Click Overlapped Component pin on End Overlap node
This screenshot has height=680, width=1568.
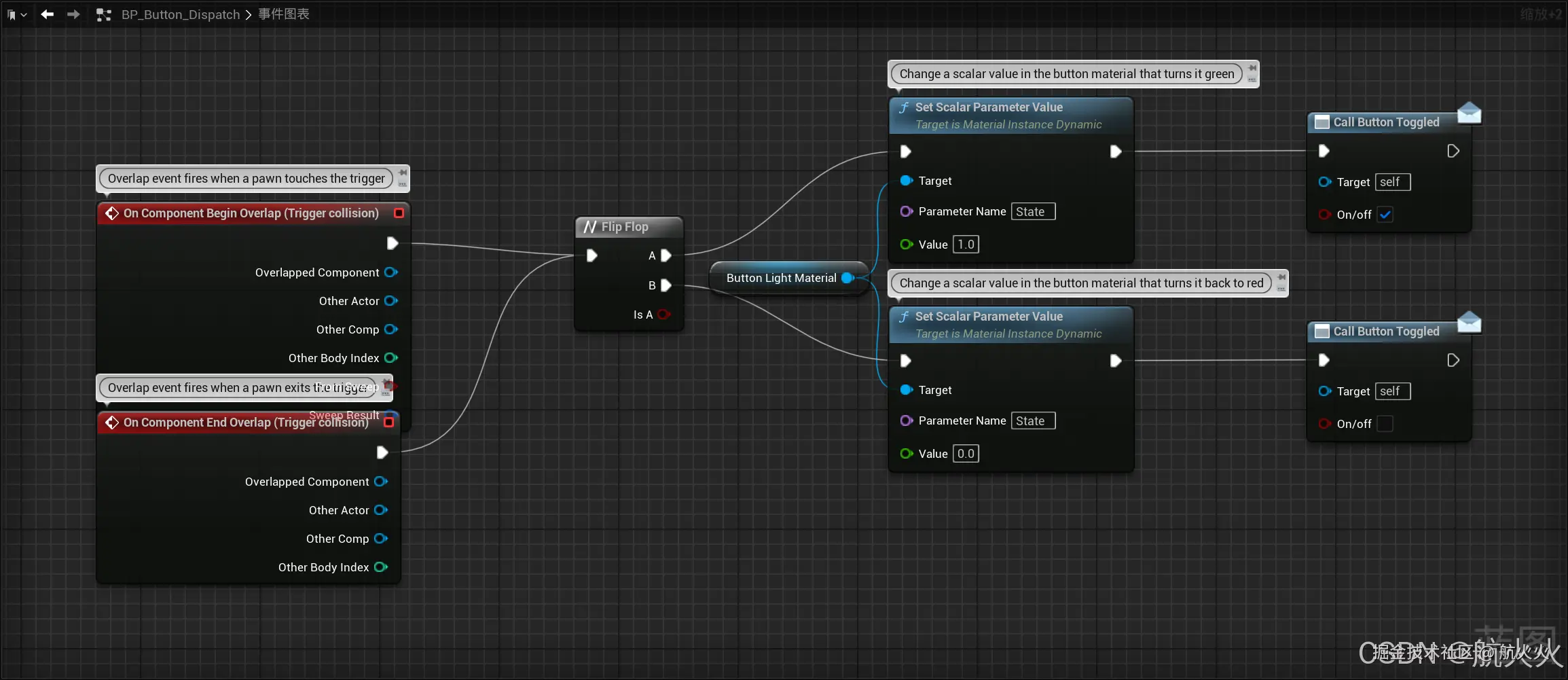(x=381, y=482)
